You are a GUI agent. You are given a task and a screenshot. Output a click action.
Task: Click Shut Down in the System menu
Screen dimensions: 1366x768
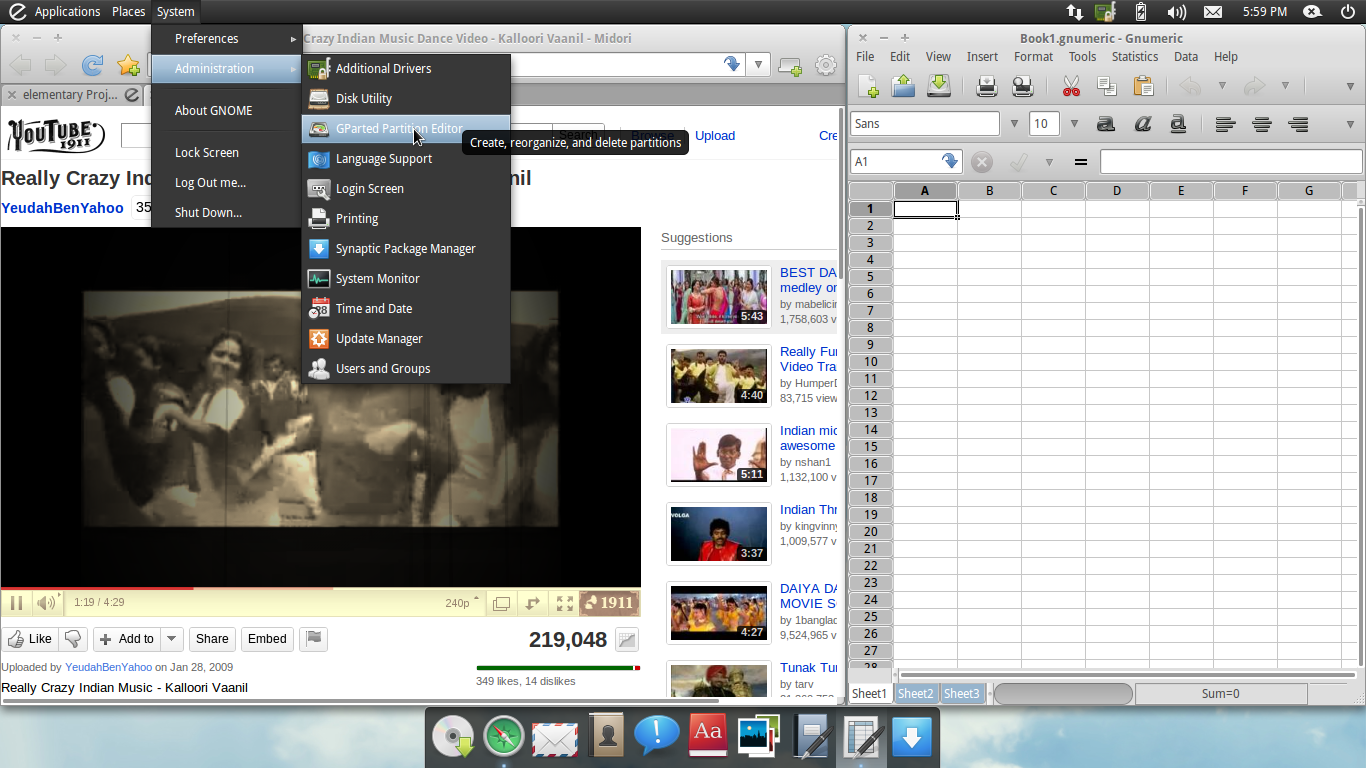pyautogui.click(x=226, y=212)
